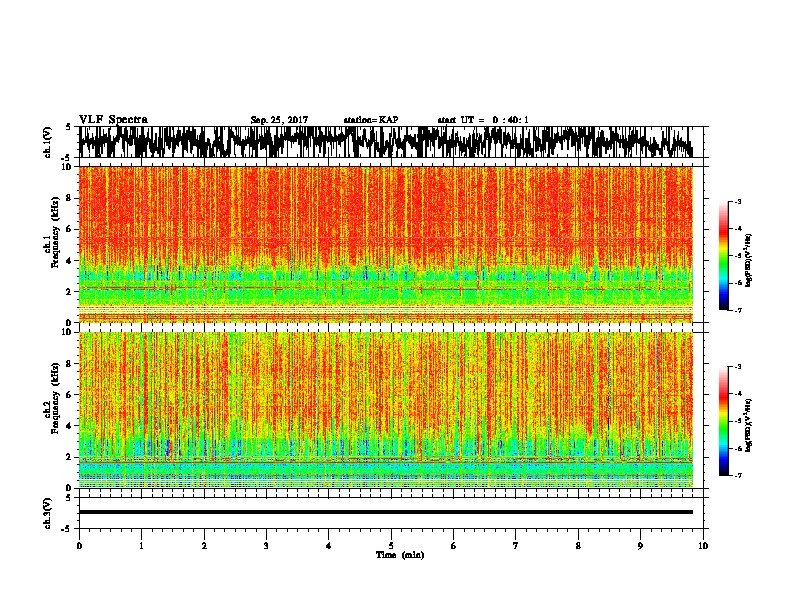Click time axis tick label "3"
792x612 pixels.
[x=266, y=546]
